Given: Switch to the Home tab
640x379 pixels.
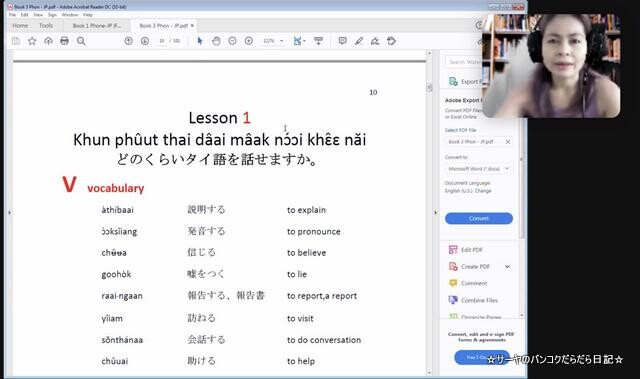Looking at the screenshot, I should [x=20, y=25].
